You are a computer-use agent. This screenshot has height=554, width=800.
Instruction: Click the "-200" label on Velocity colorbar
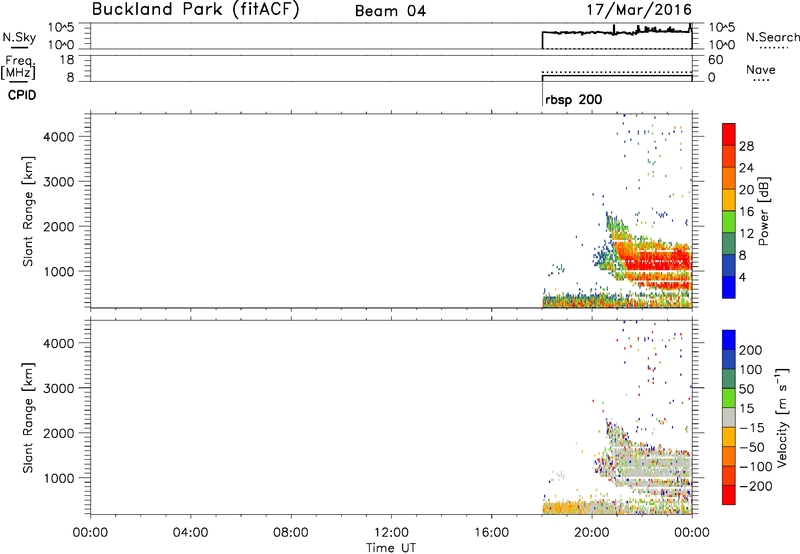coord(756,486)
